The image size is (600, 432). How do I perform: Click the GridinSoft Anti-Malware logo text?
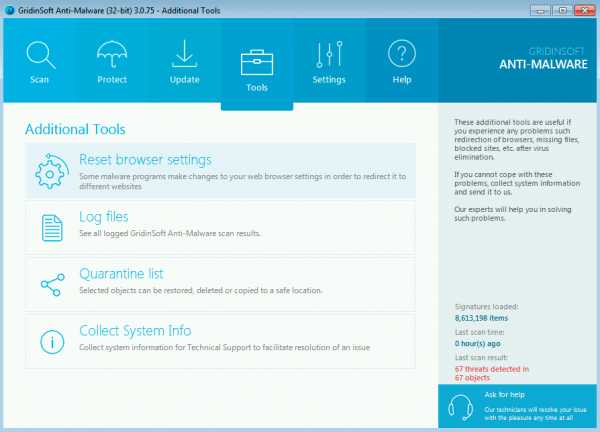coord(543,59)
